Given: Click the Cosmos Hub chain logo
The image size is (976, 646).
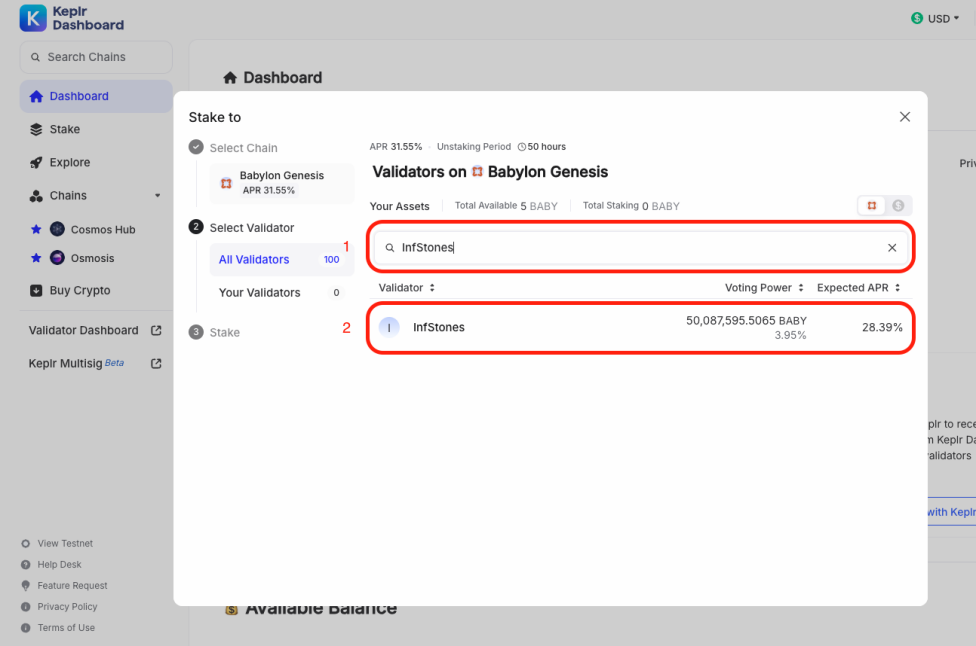Looking at the screenshot, I should [57, 229].
